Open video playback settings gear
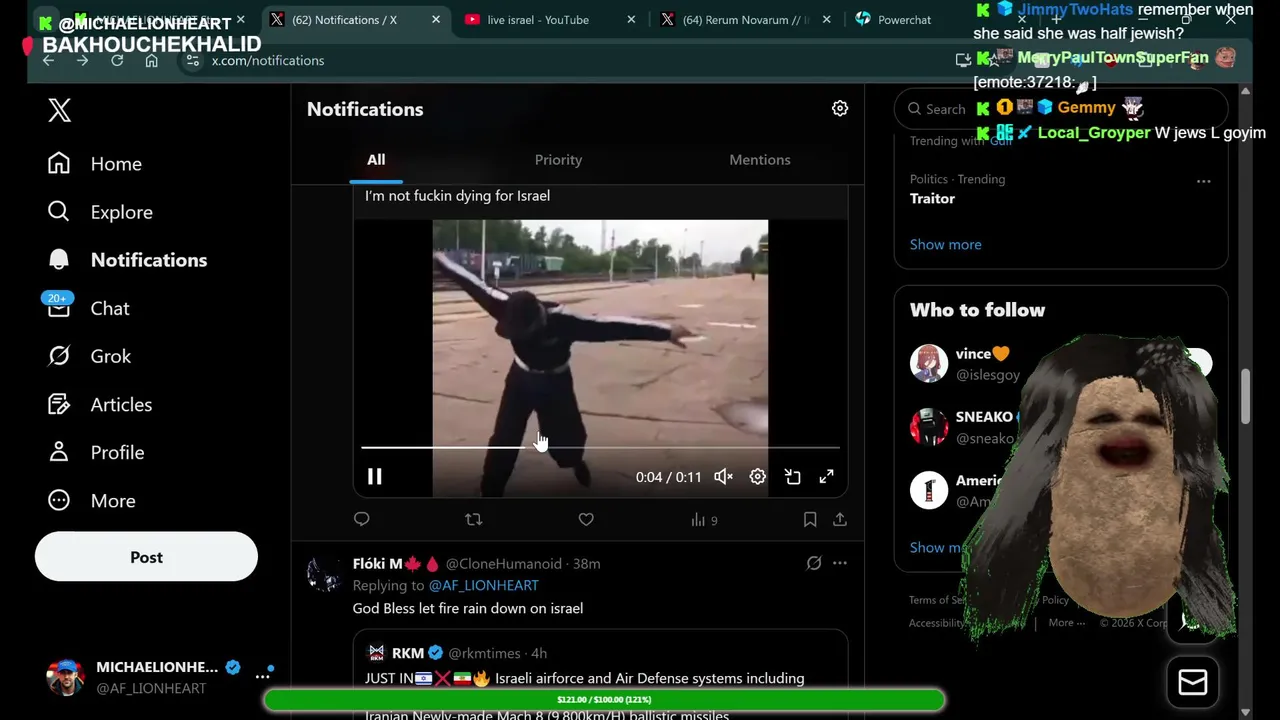Screen dimensions: 1280x720 tap(758, 477)
